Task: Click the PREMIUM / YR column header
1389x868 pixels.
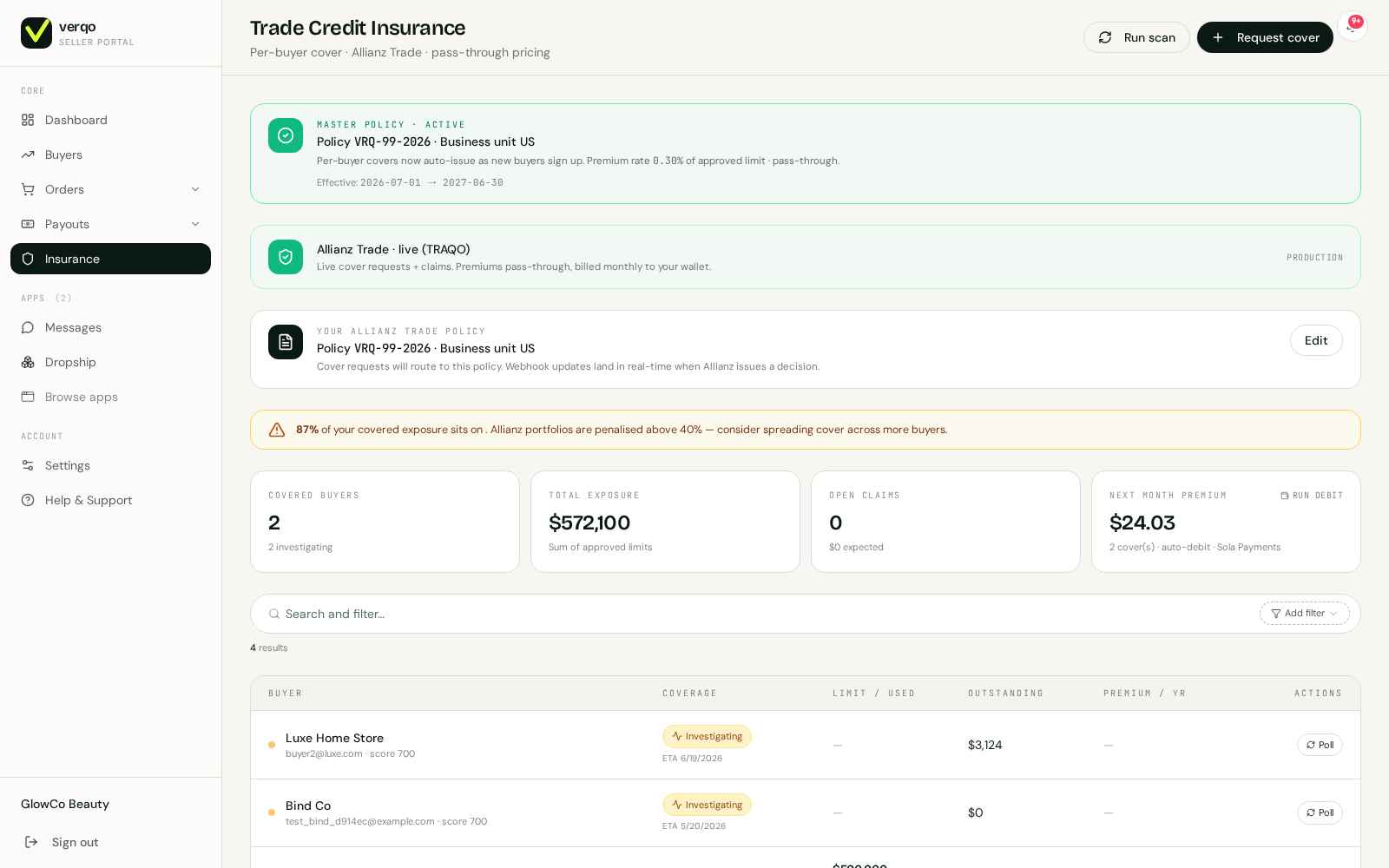Action: (x=1144, y=694)
